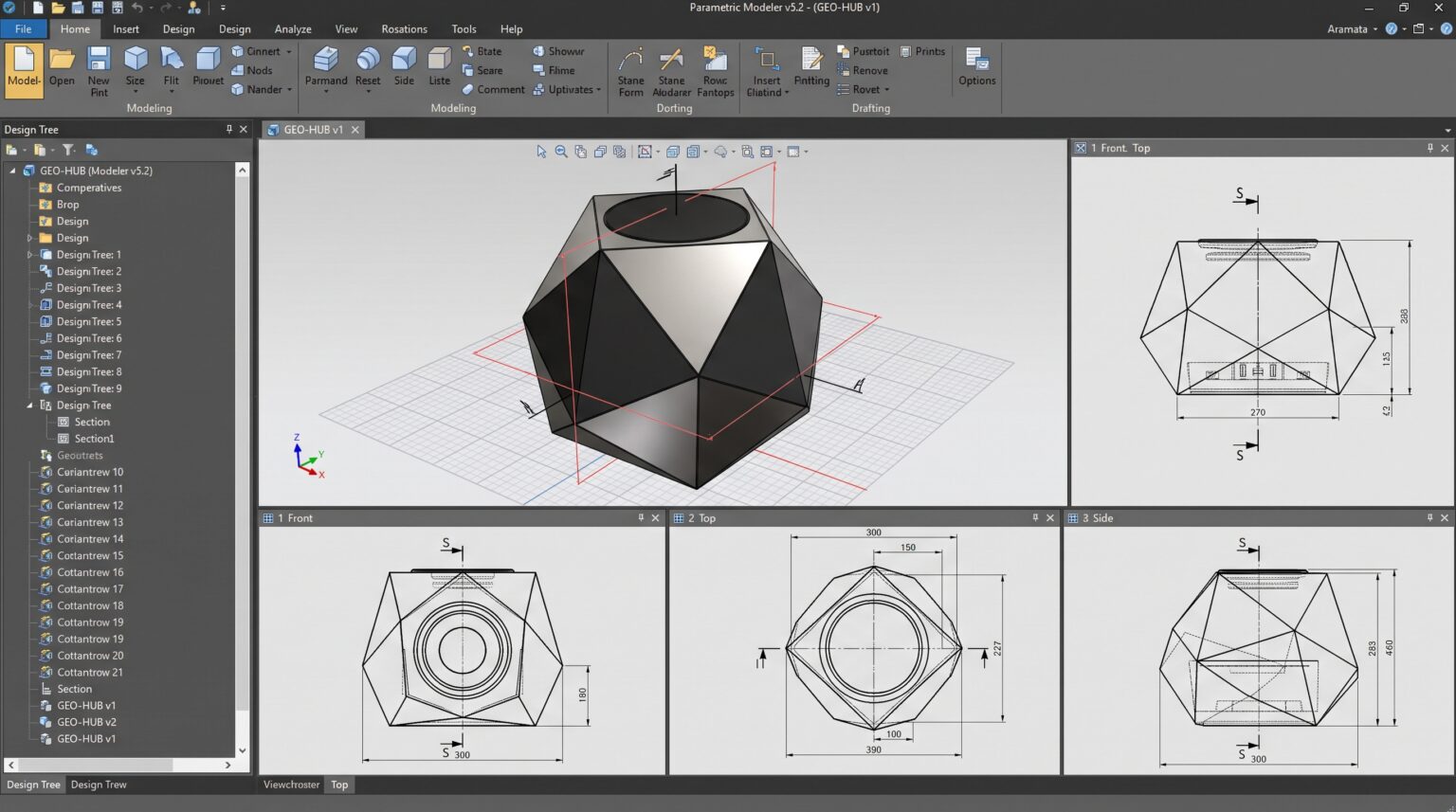Choose the Pirovet modeling tool
The image size is (1456, 812).
(208, 66)
